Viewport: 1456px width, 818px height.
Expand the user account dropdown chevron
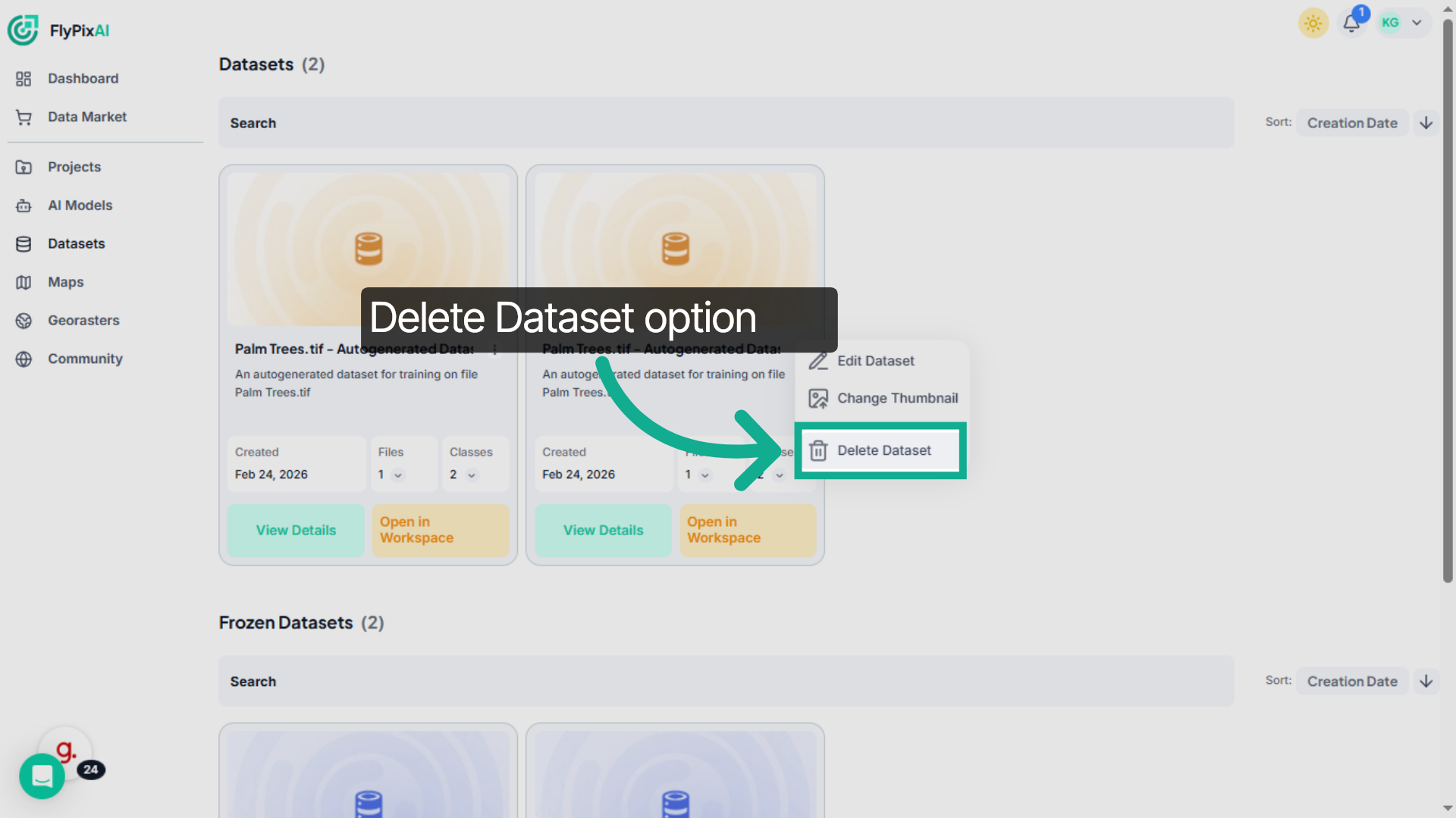point(1417,23)
